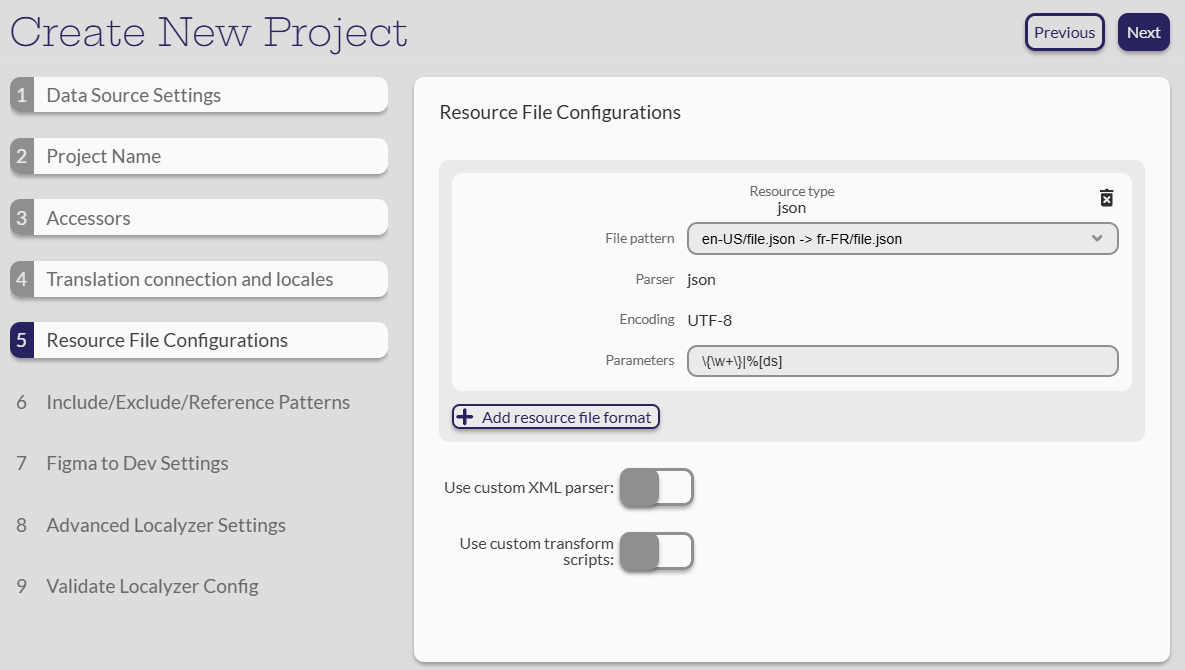Go to Data Source Settings step
Screen dimensions: 1185x670
pyautogui.click(x=134, y=95)
